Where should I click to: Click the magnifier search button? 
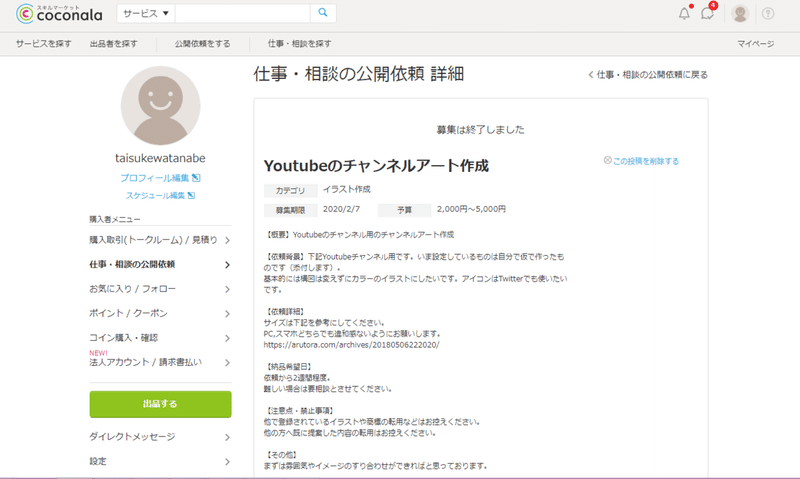(323, 13)
